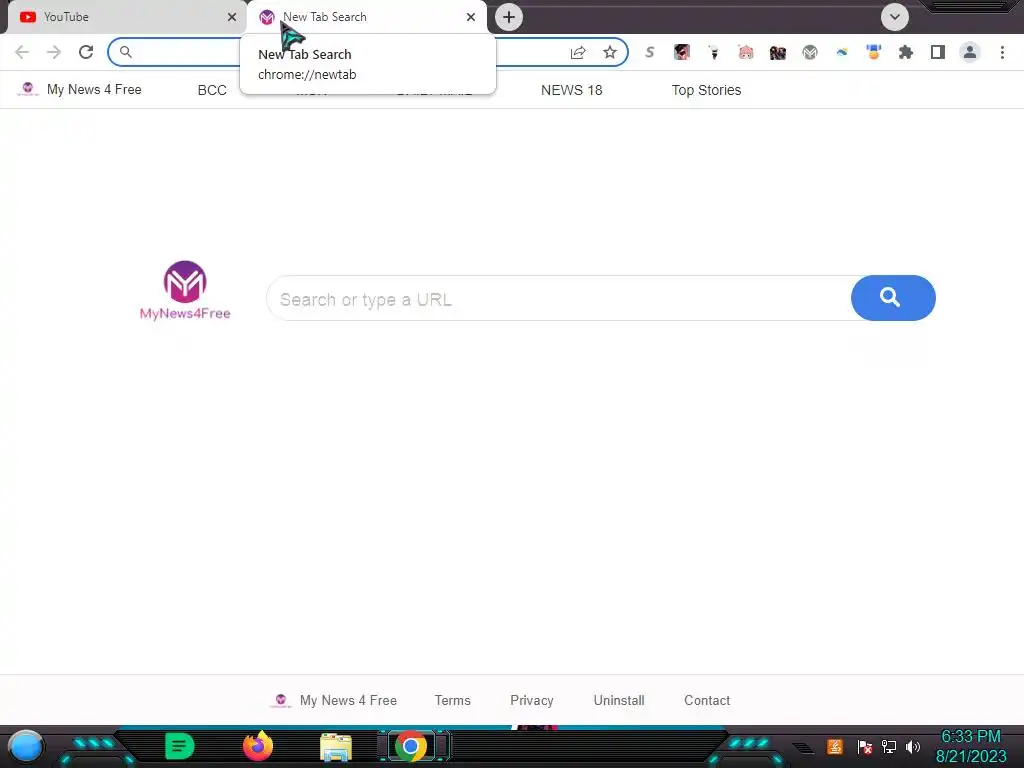Open the Action Center flag icon
This screenshot has width=1024, height=768.
click(x=865, y=747)
